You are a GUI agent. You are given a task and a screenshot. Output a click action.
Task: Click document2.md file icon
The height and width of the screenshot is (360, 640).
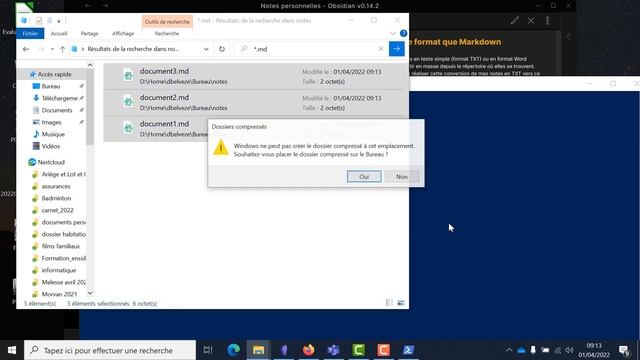[x=128, y=102]
